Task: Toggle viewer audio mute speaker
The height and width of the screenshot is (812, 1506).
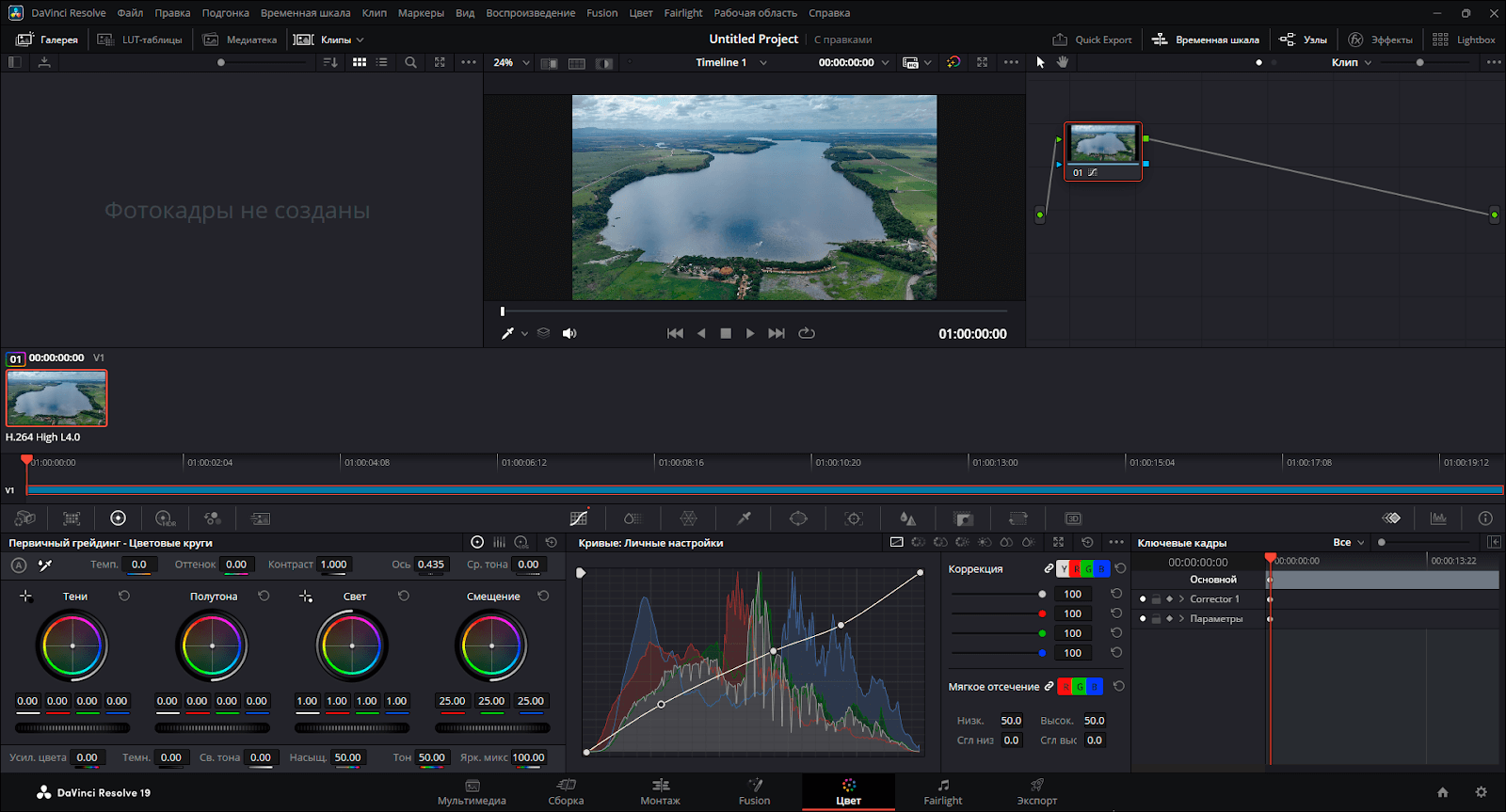Action: [x=569, y=333]
